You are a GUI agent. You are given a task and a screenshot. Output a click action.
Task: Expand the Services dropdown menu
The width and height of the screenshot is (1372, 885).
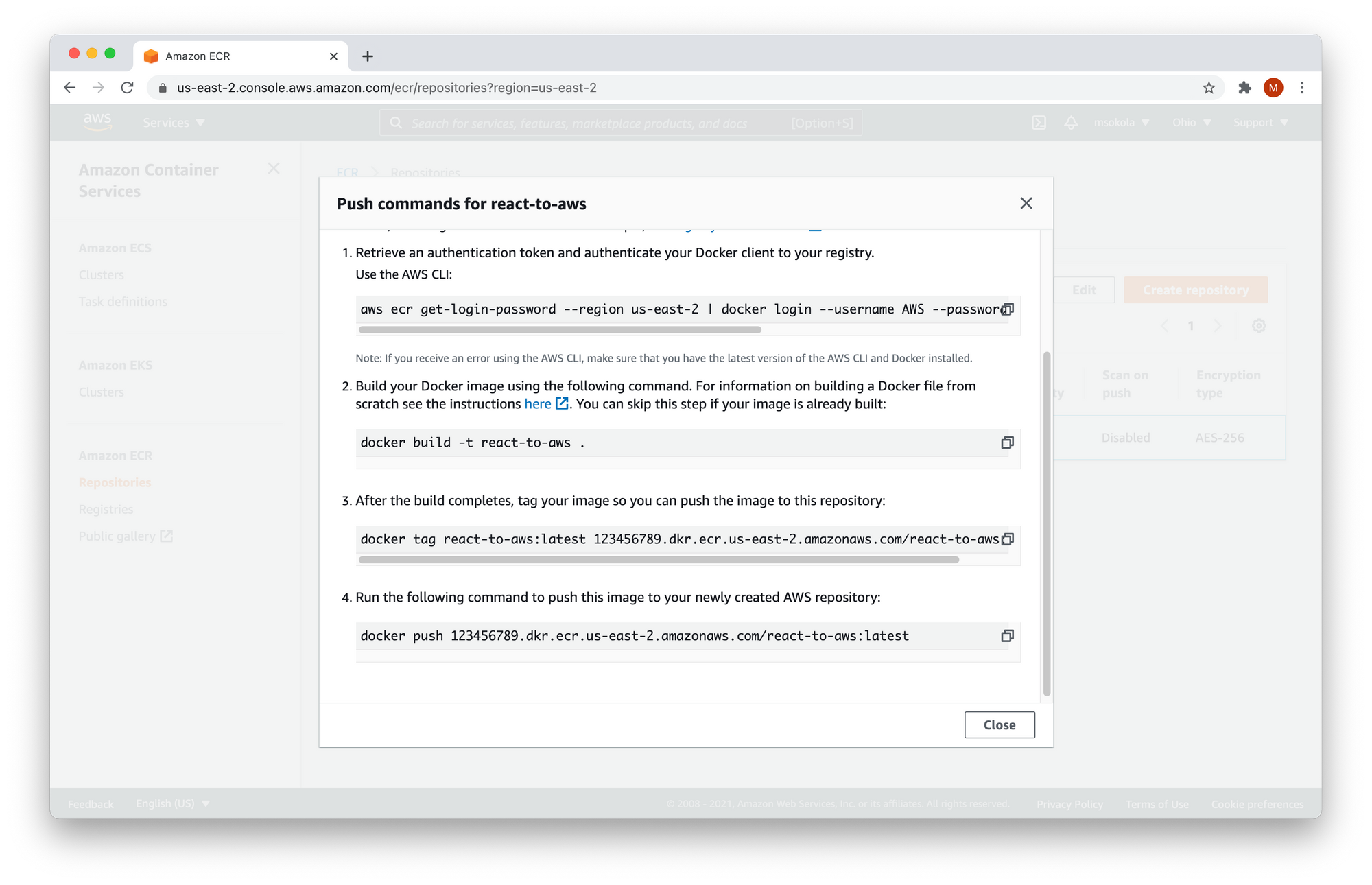pos(174,123)
